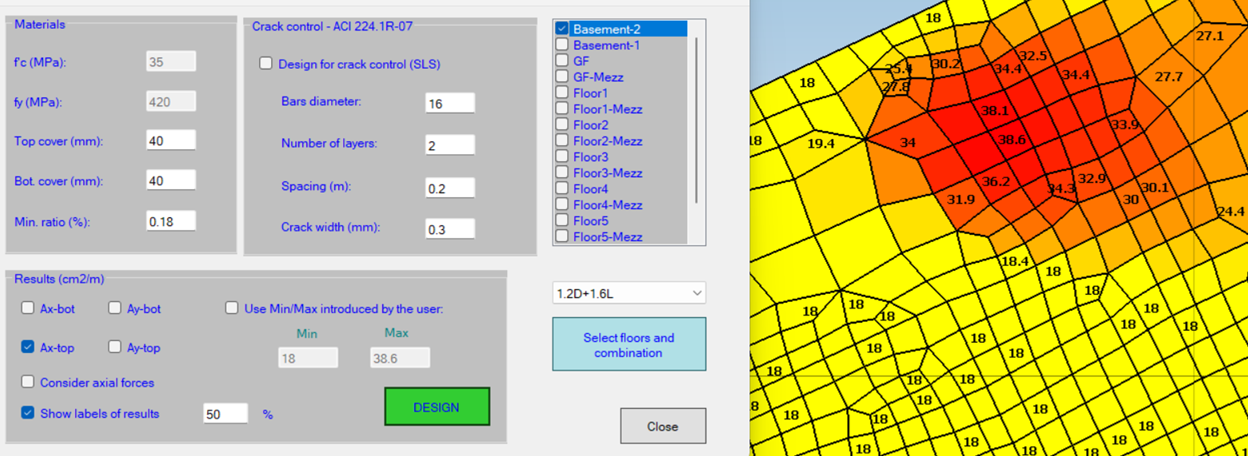Check the Basement-1 floor checkbox
This screenshot has width=1248, height=456.
coord(562,45)
